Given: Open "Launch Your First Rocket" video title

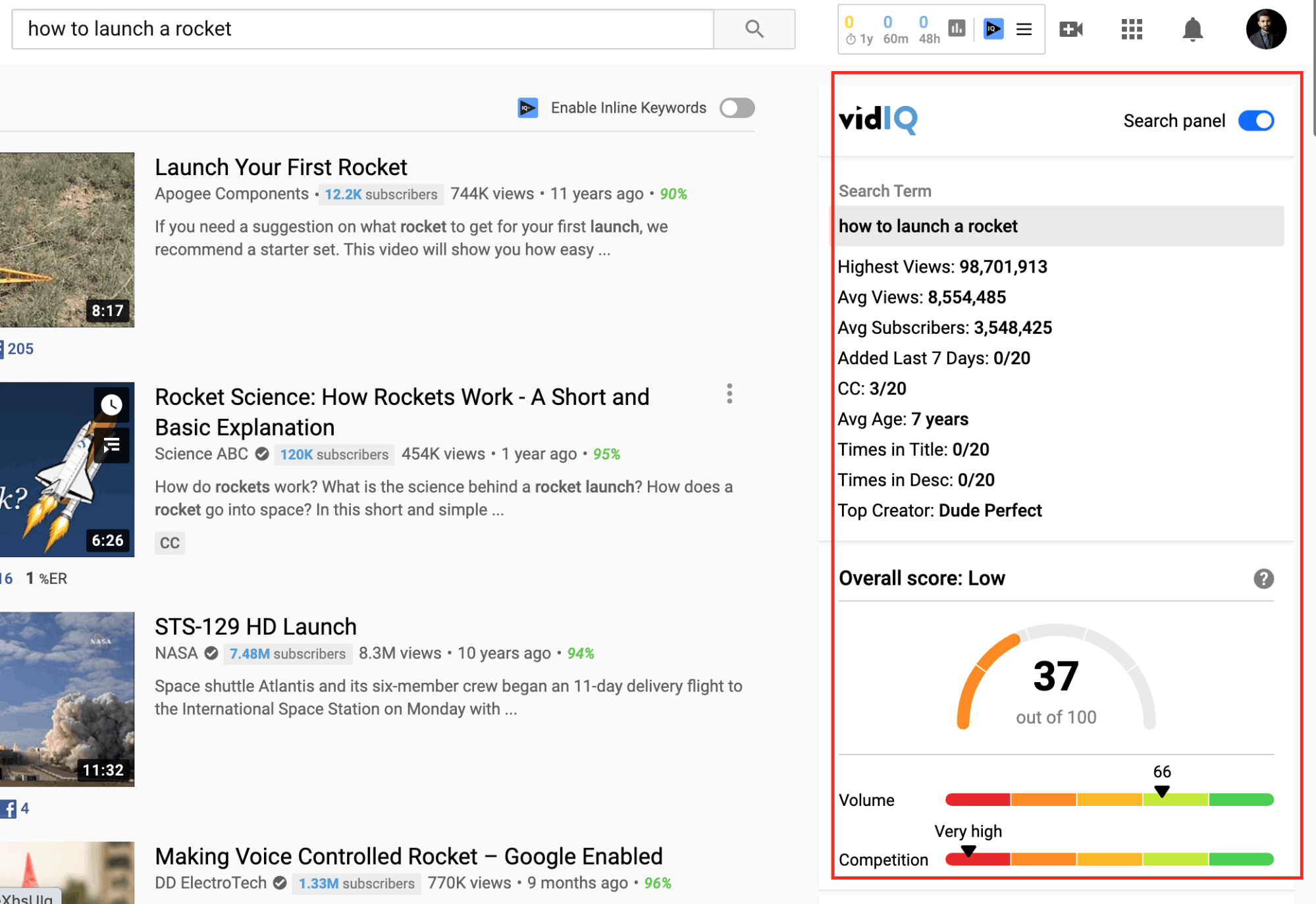Looking at the screenshot, I should click(281, 167).
